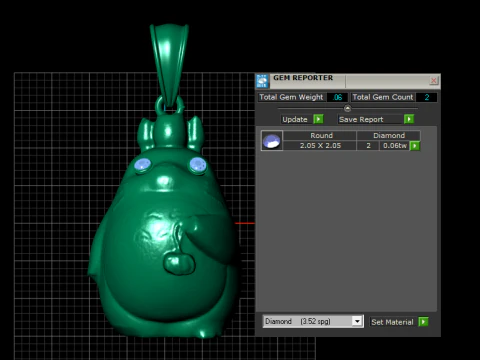Viewport: 480px width, 360px height.
Task: Click the gem quantity cell showing 2
Action: tap(368, 146)
